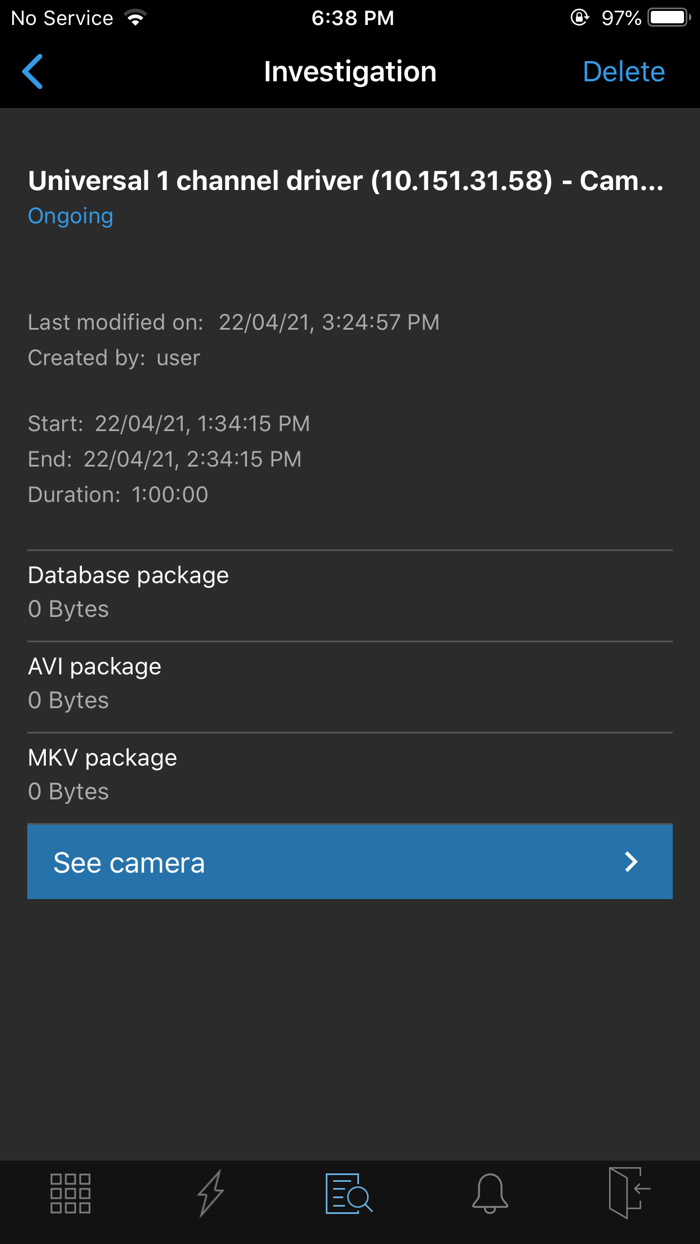This screenshot has width=700, height=1244.
Task: Tap the rotation lock status icon
Action: tap(579, 18)
